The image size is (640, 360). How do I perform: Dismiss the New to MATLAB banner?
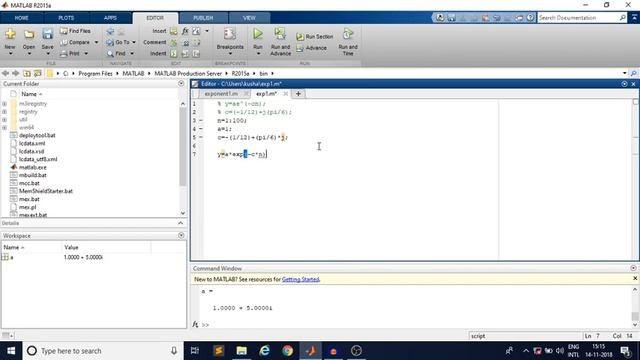635,278
